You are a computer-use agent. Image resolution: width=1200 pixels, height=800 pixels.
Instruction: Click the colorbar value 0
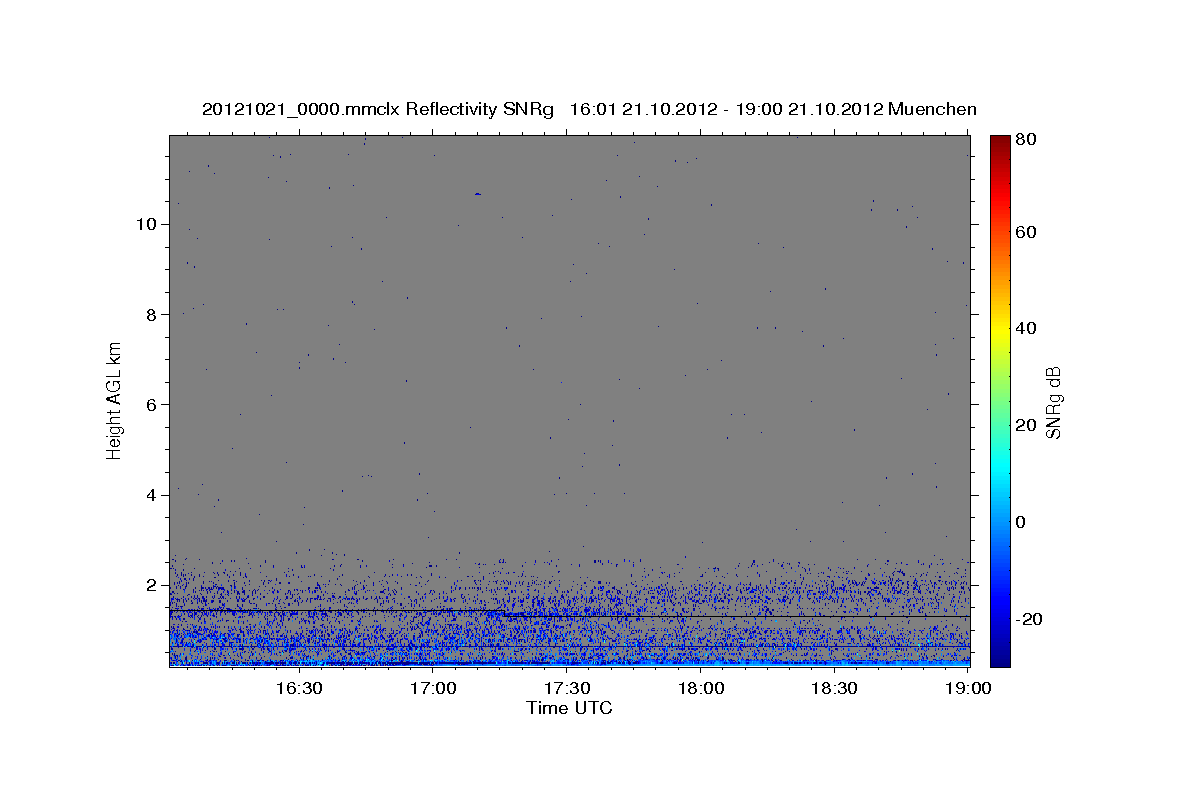(1023, 522)
